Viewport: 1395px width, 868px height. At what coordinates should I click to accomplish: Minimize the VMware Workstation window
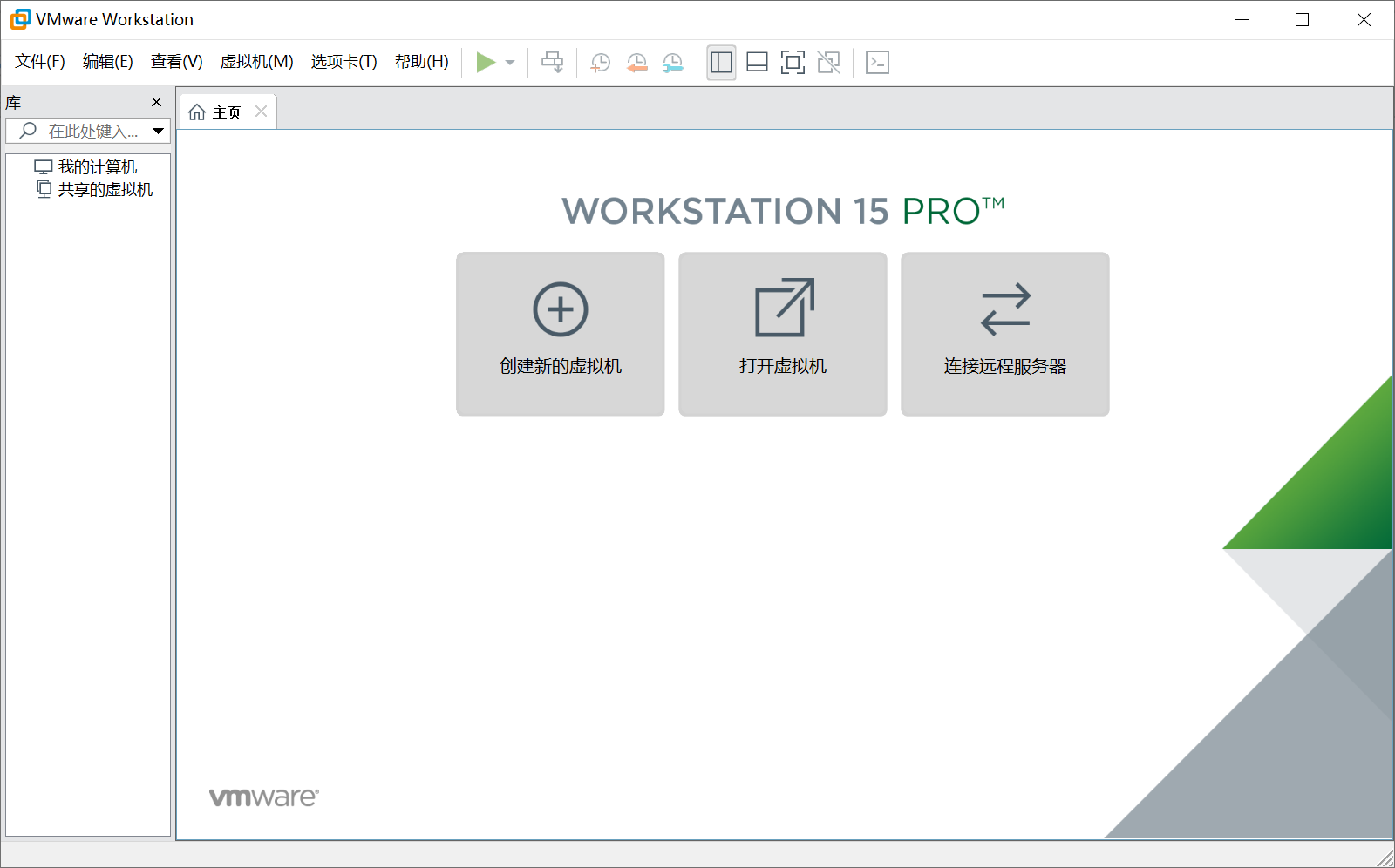[1242, 20]
